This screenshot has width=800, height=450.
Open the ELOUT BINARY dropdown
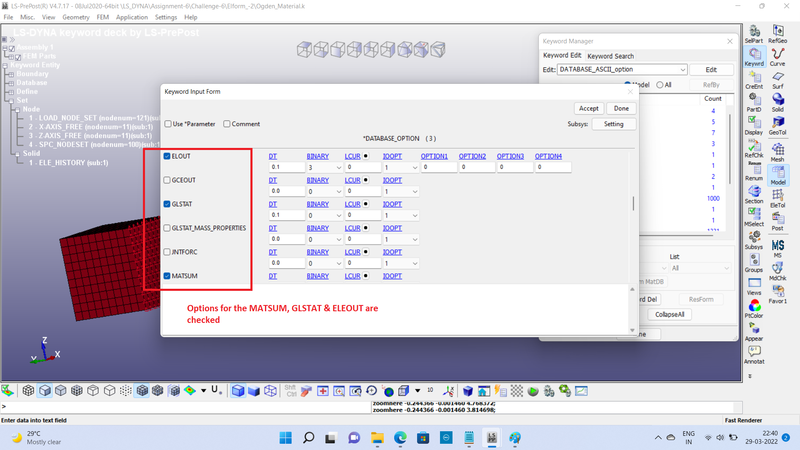coord(324,167)
